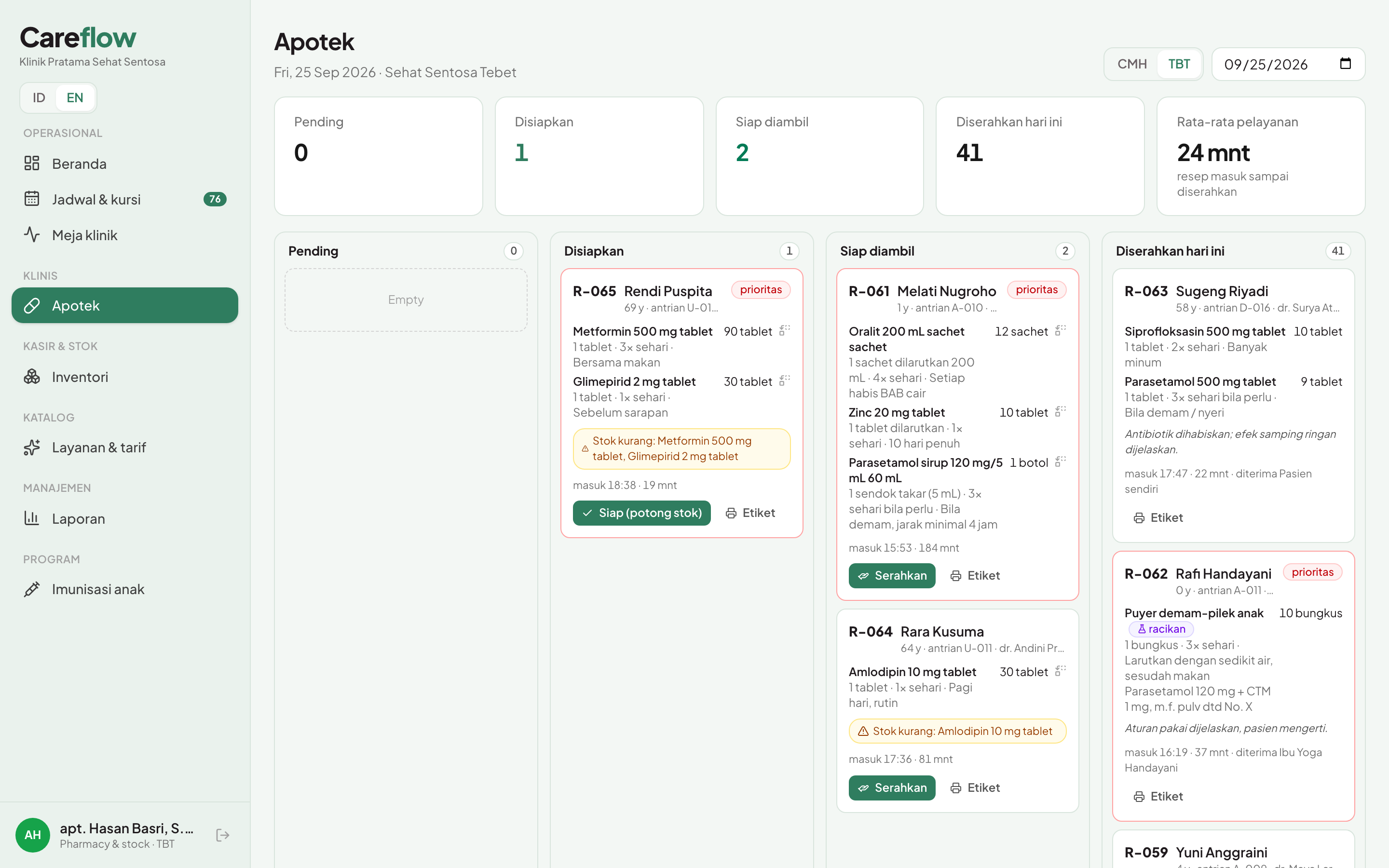This screenshot has height=868, width=1389.
Task: Click the boxes icon for Inventori
Action: pyautogui.click(x=31, y=377)
